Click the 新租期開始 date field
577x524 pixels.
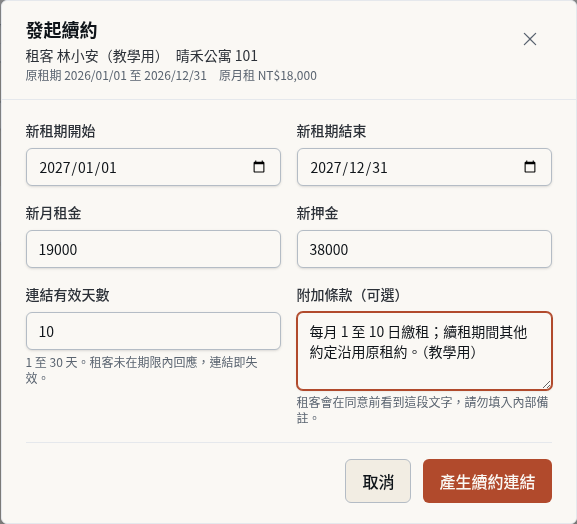[x=153, y=167]
